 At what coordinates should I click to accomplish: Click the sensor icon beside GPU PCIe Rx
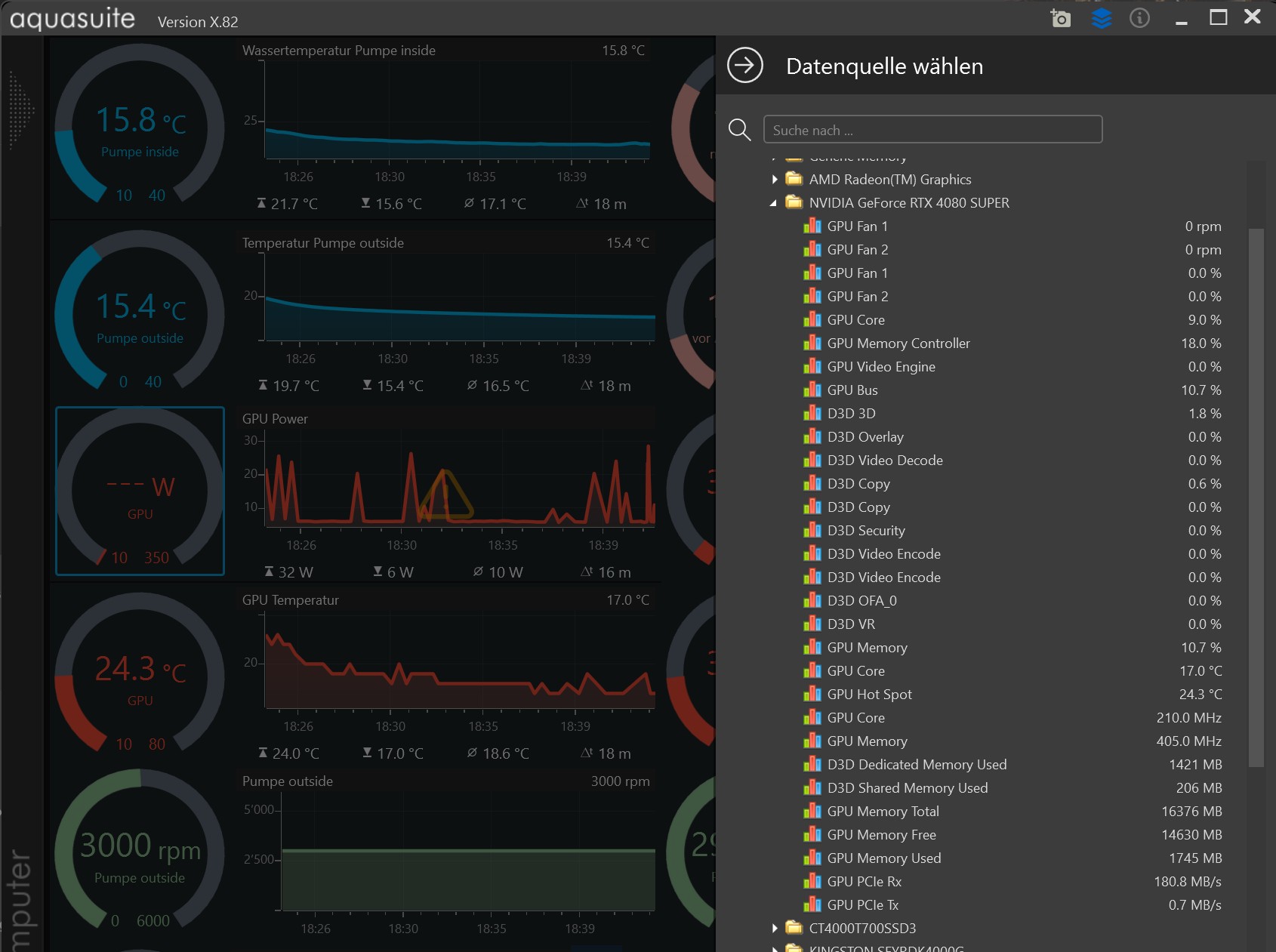[812, 882]
